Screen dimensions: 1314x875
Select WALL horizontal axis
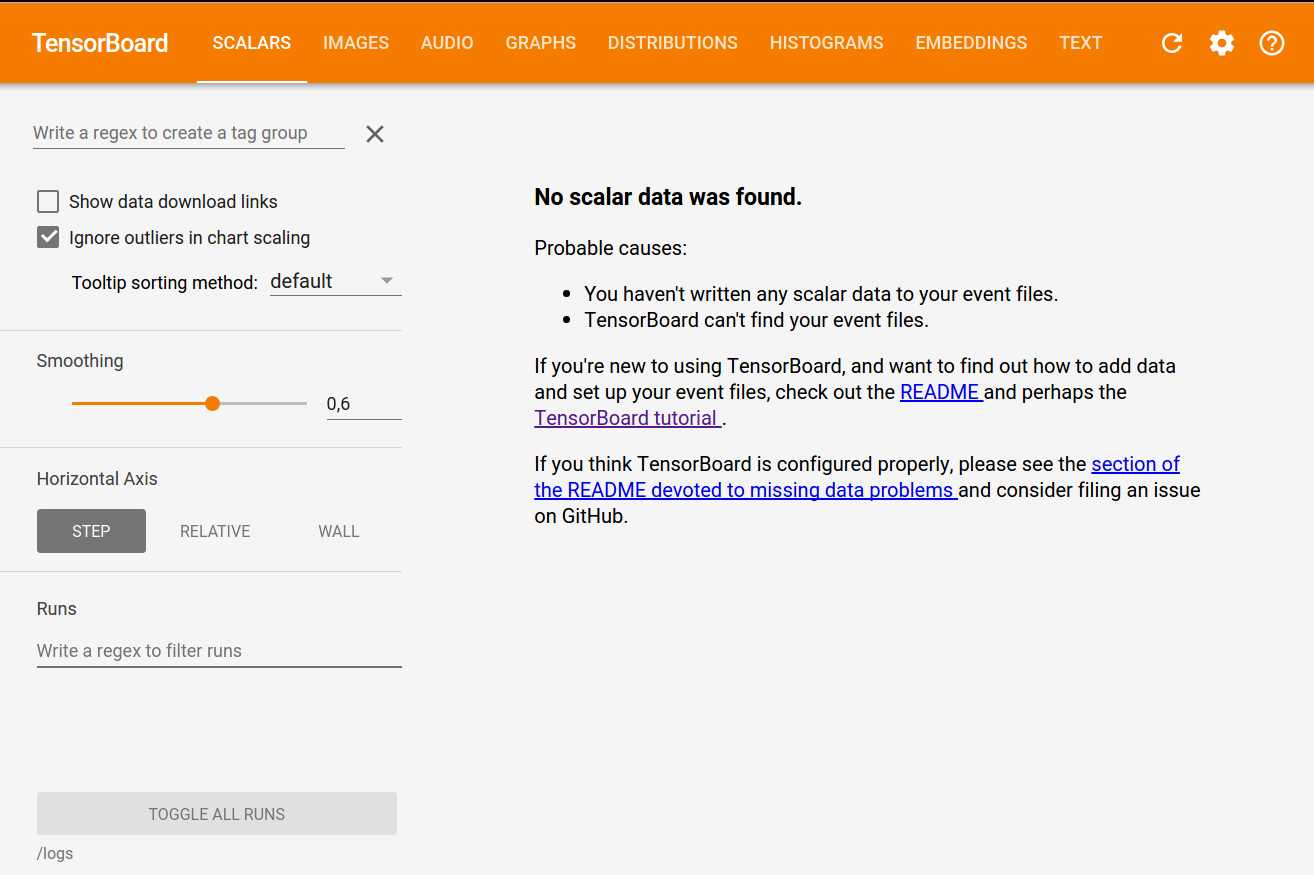pos(339,531)
